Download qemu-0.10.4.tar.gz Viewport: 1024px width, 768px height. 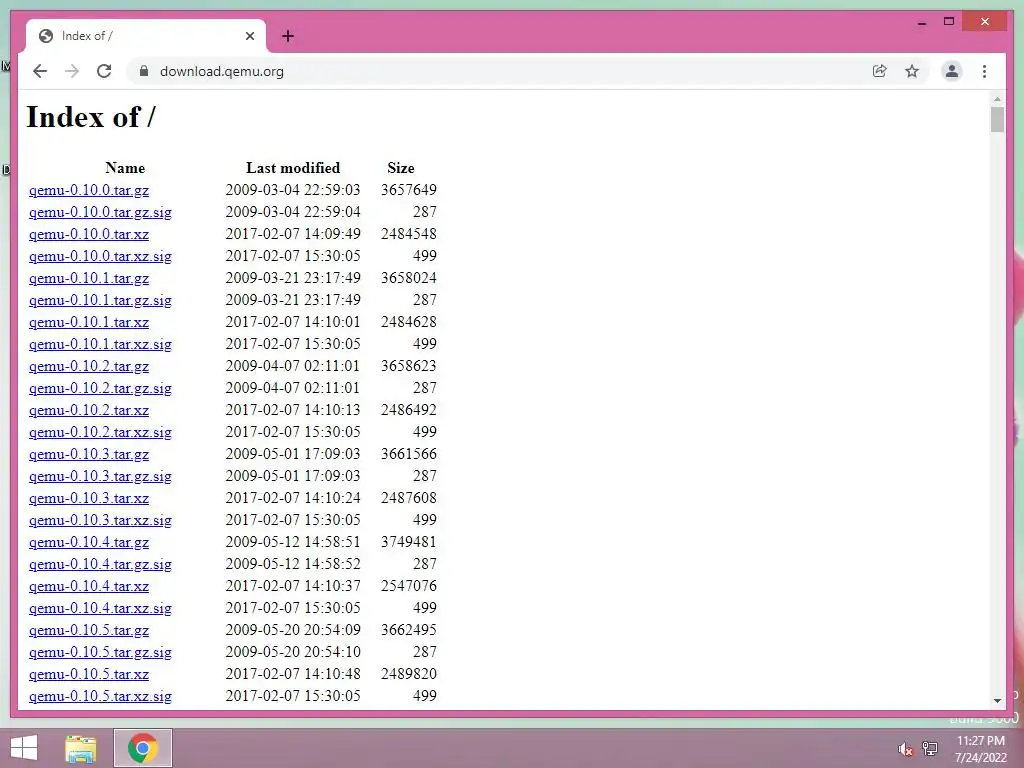(89, 542)
